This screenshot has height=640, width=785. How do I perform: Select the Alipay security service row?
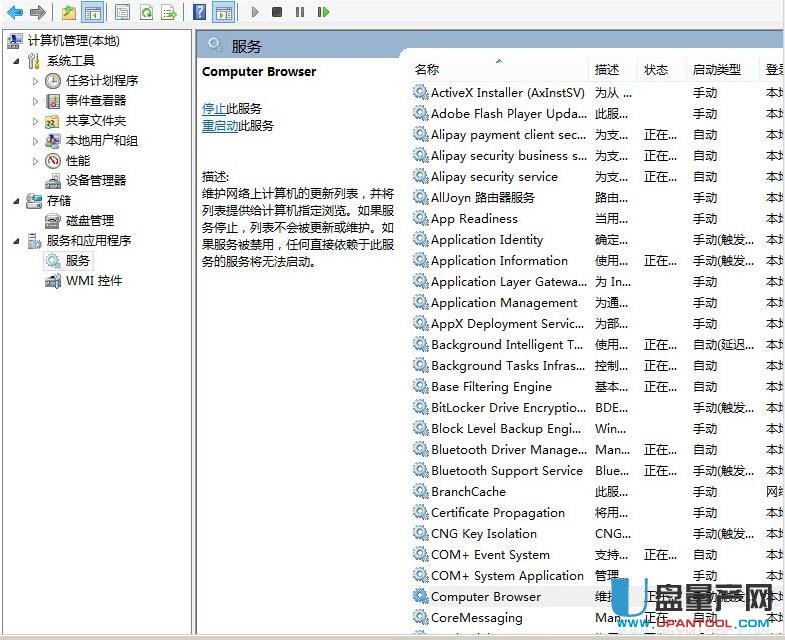[x=597, y=177]
